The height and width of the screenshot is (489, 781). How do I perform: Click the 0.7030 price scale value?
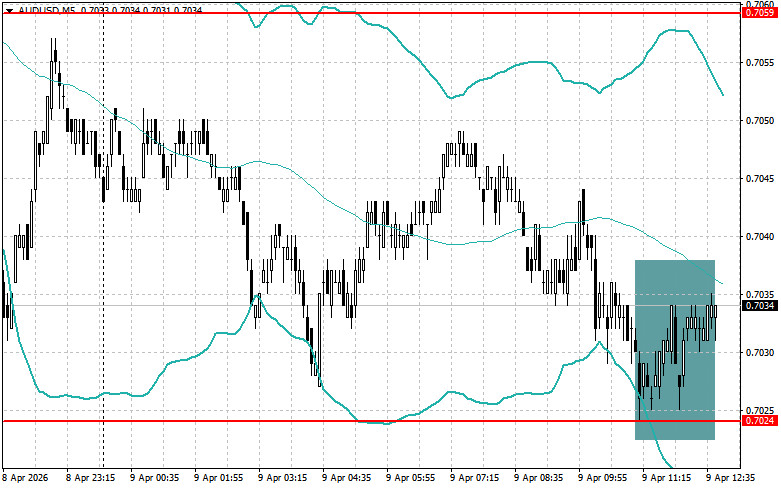[x=760, y=353]
